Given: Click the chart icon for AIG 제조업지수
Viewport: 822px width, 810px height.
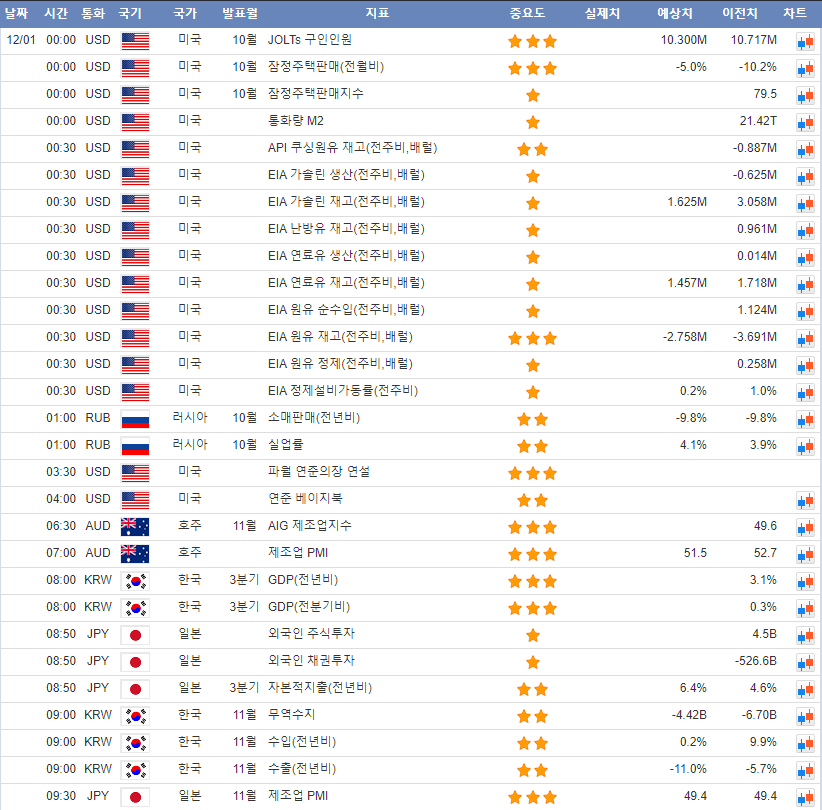Looking at the screenshot, I should click(804, 526).
